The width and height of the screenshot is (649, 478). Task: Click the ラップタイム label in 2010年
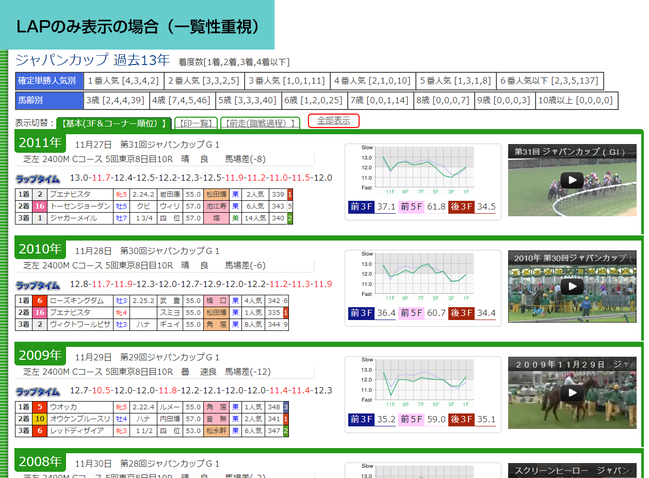[38, 286]
